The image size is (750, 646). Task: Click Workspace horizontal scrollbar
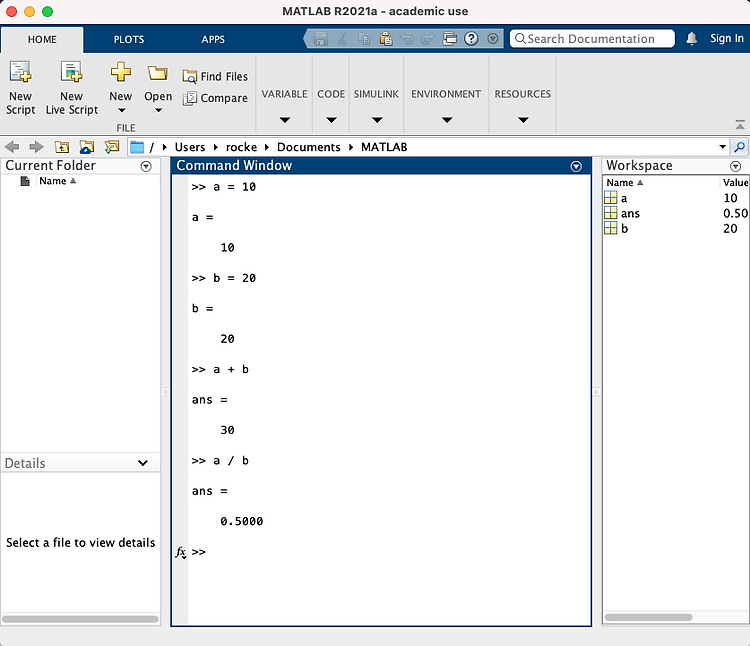click(x=649, y=617)
